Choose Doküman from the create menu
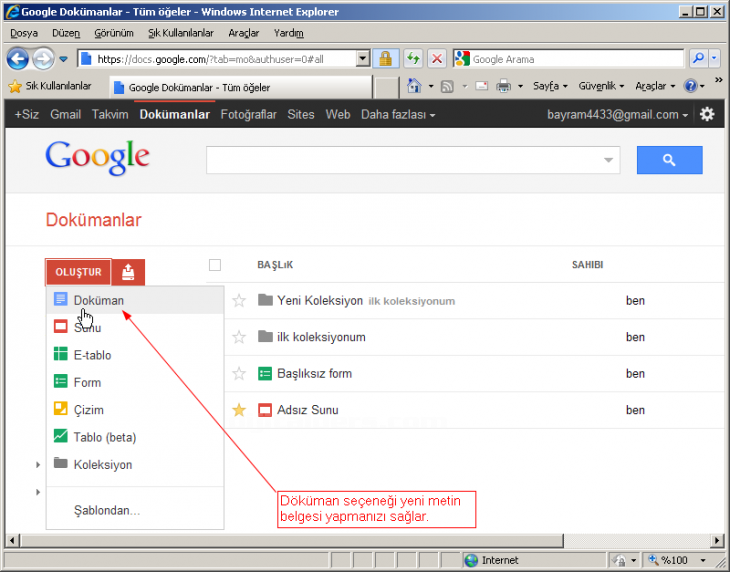Viewport: 730px width, 572px height. (x=135, y=300)
